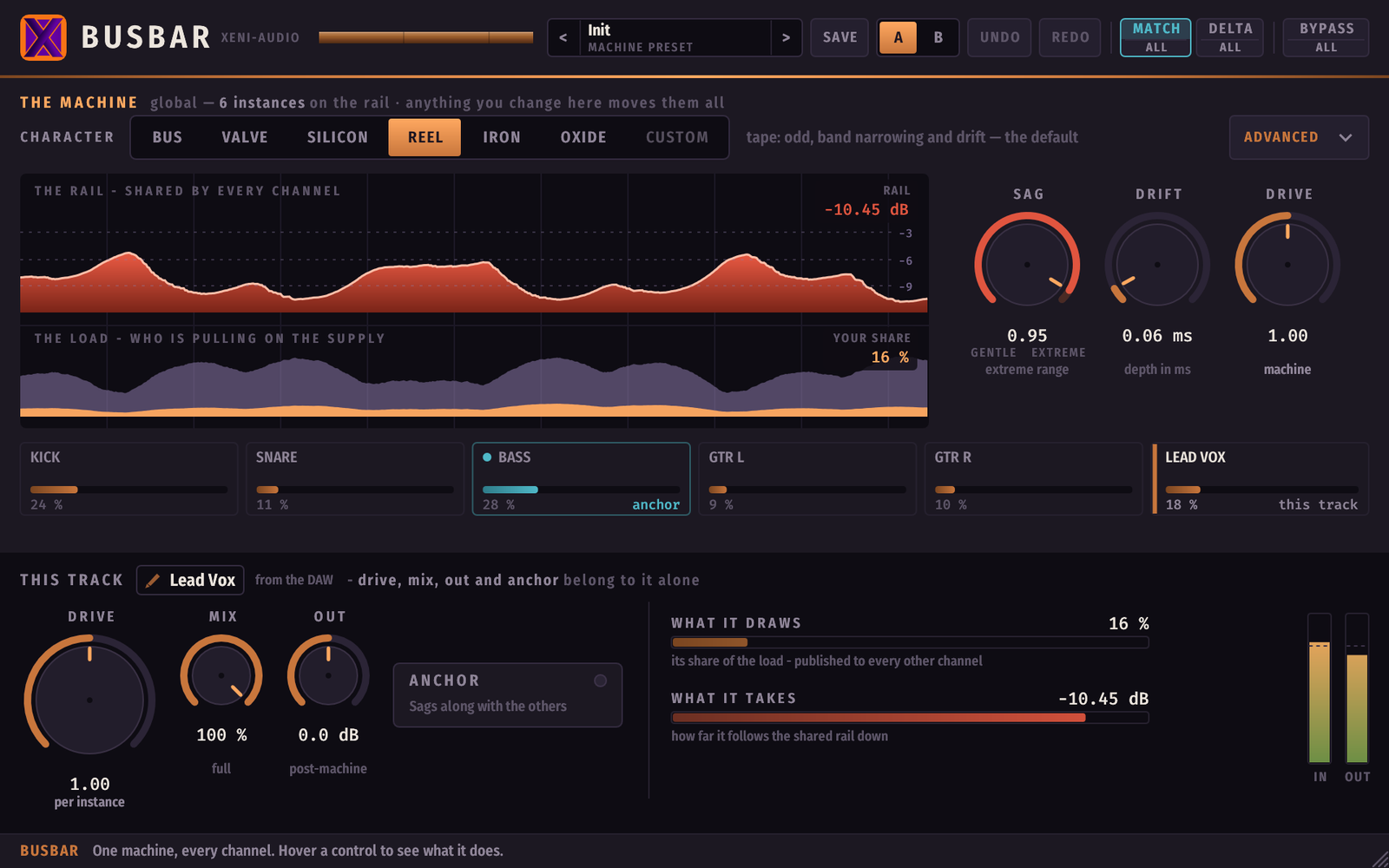Select the GTR R channel card

pyautogui.click(x=1033, y=479)
